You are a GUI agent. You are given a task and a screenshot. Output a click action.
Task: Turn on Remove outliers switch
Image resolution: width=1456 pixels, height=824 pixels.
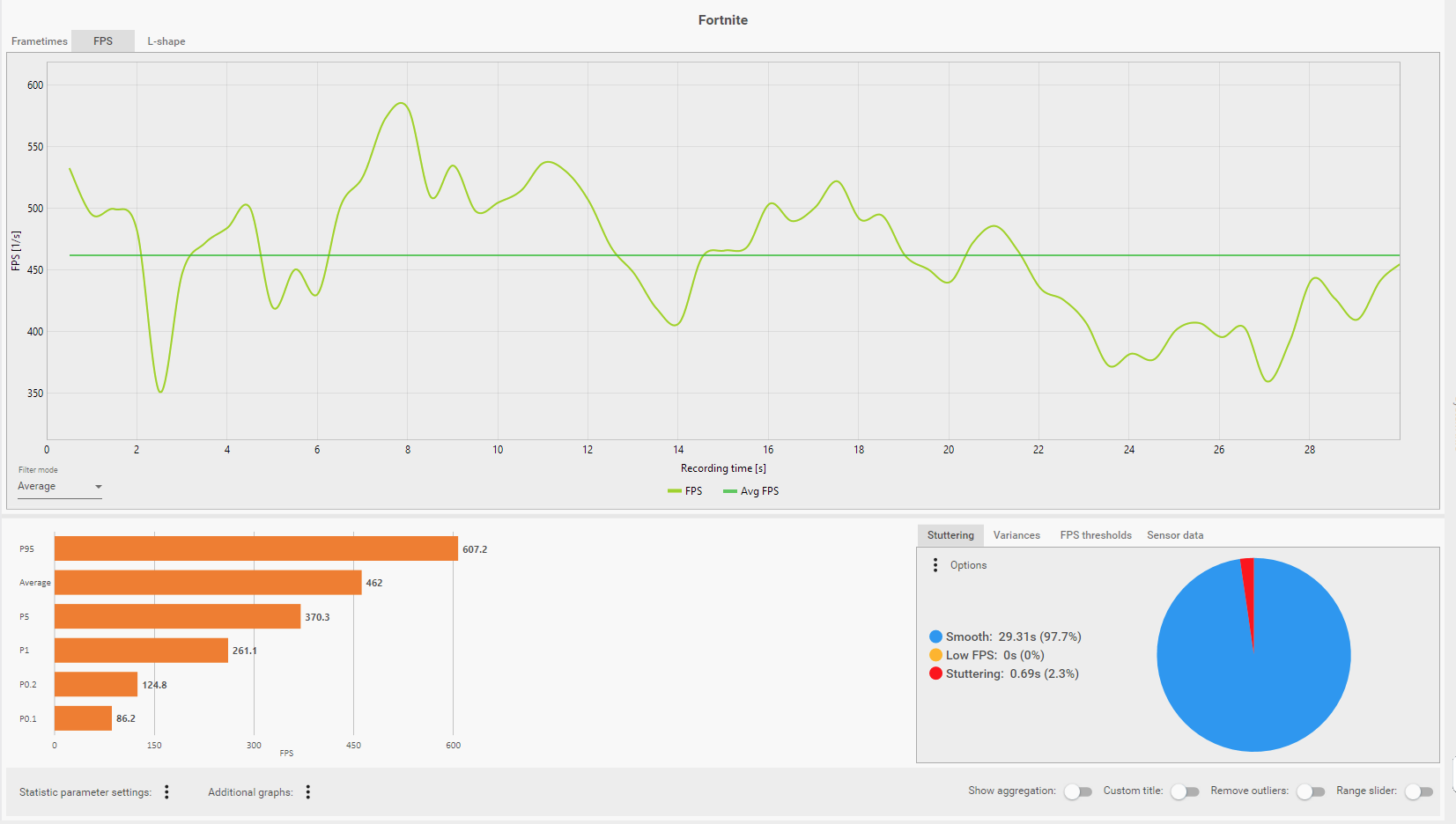[x=1311, y=791]
